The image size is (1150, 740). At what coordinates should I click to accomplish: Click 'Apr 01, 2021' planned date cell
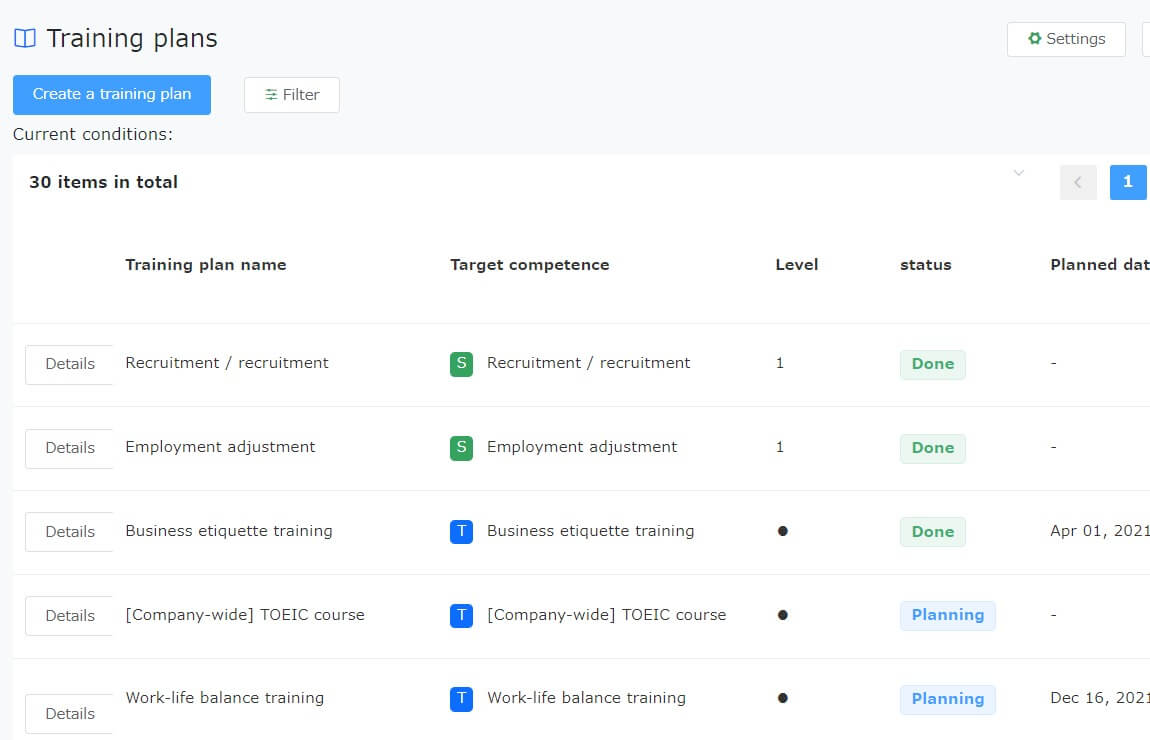click(x=1099, y=531)
